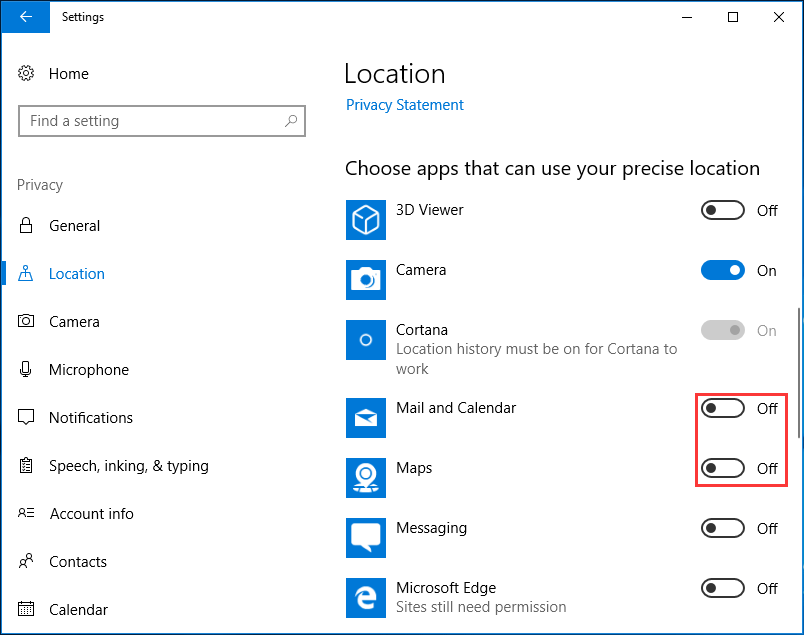
Task: Open Calendar privacy settings
Action: pyautogui.click(x=78, y=609)
